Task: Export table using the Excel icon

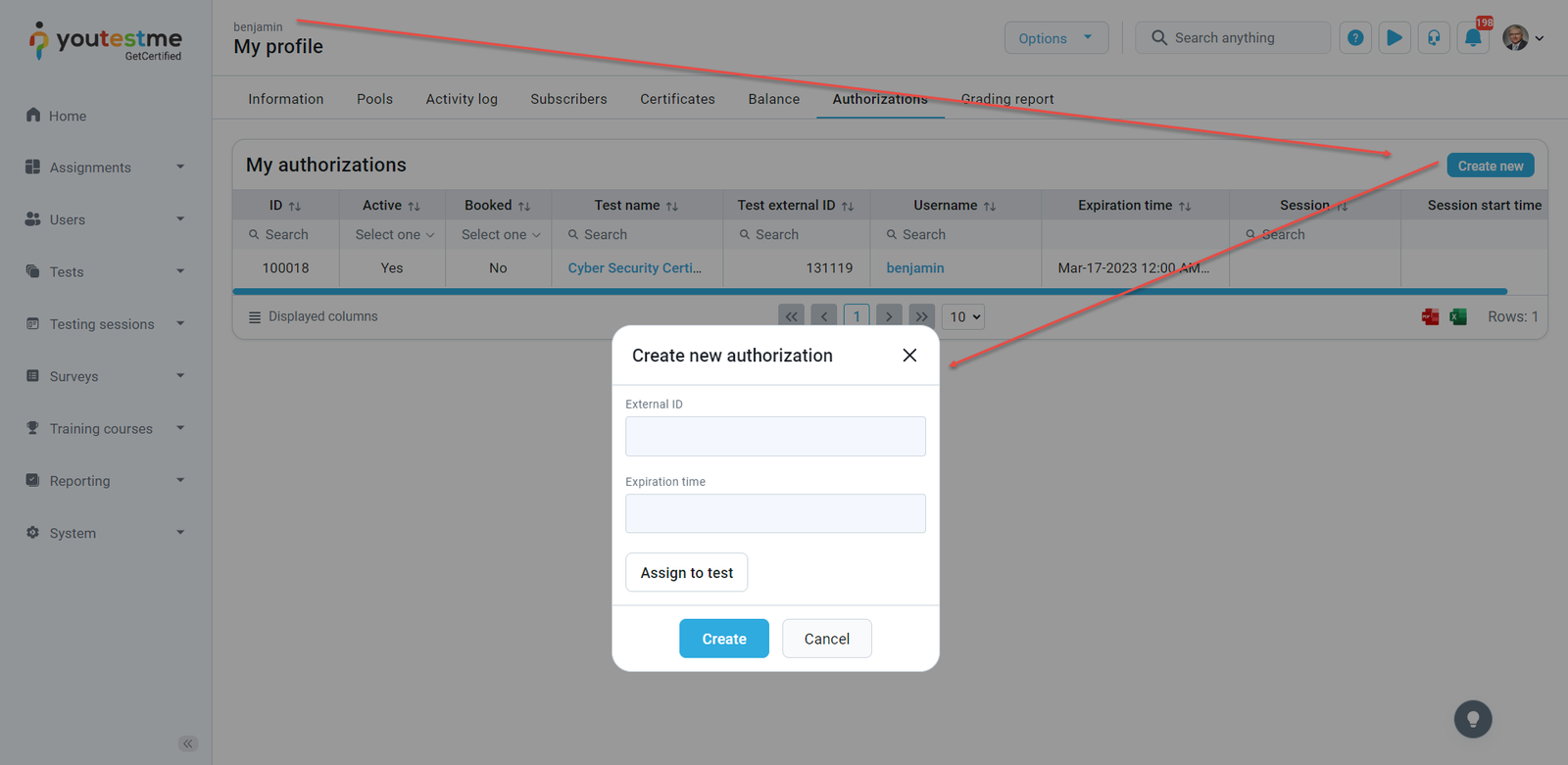Action: pos(1458,316)
